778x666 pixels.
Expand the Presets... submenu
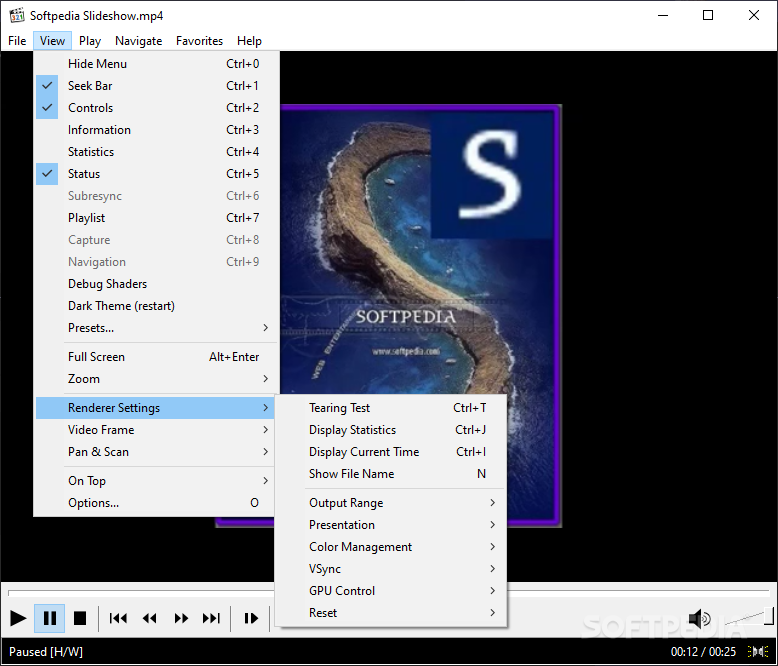pyautogui.click(x=154, y=328)
